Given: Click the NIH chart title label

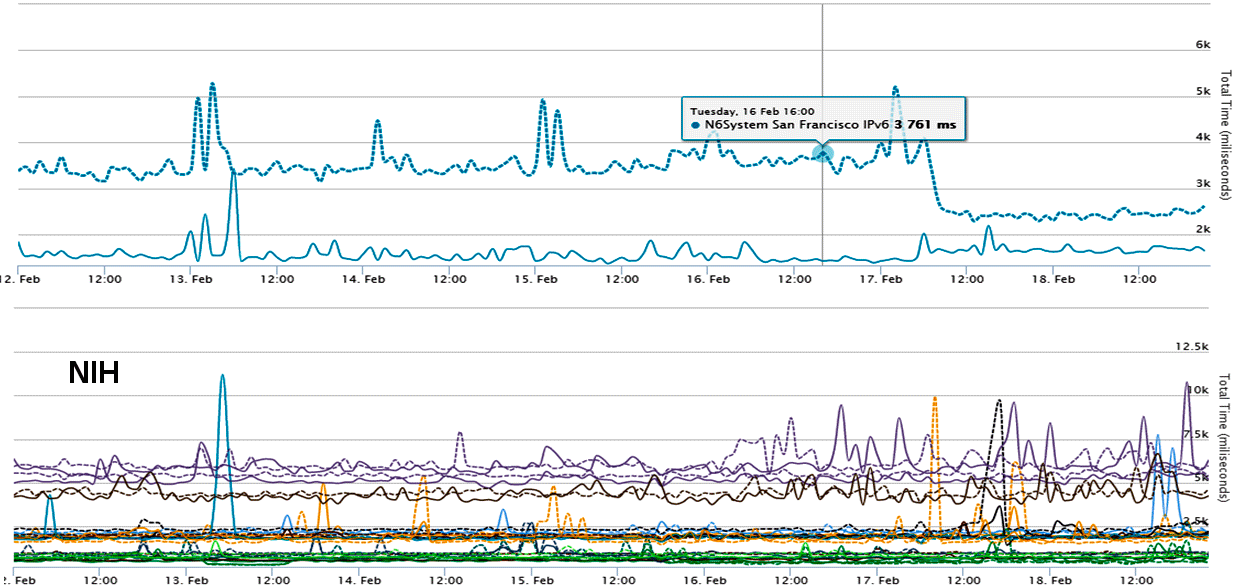Looking at the screenshot, I should pos(94,373).
